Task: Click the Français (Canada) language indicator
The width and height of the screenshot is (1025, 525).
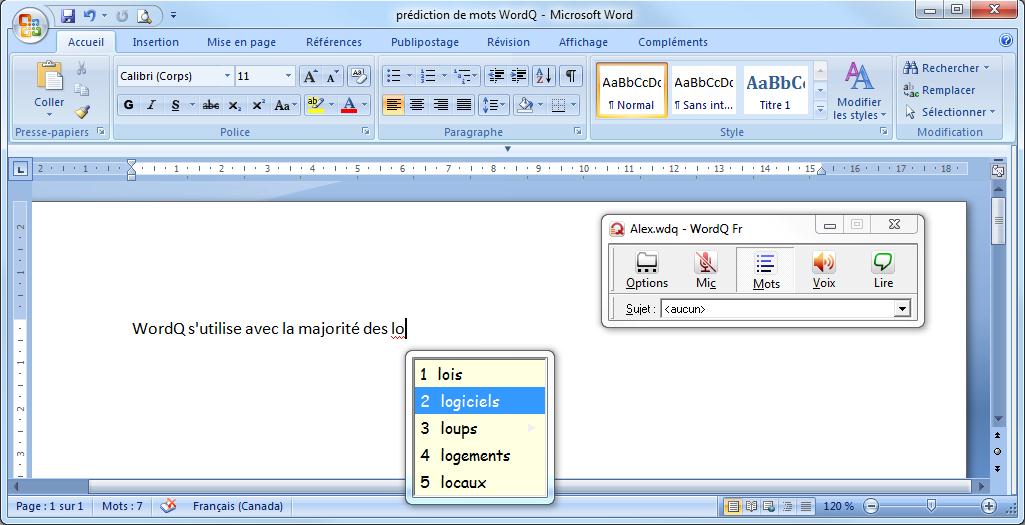Action: (238, 506)
